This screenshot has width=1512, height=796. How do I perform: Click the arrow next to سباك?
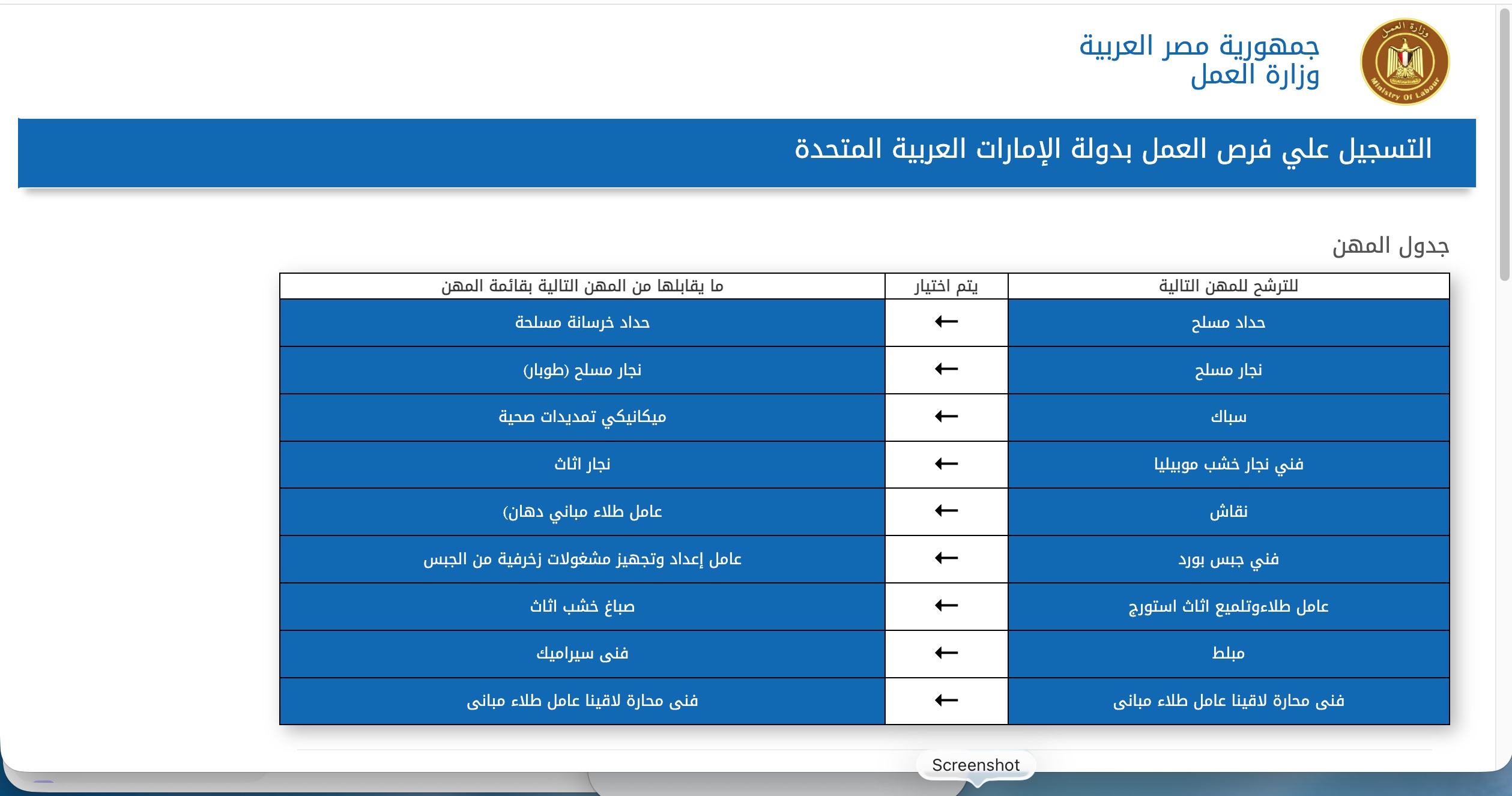(x=946, y=416)
